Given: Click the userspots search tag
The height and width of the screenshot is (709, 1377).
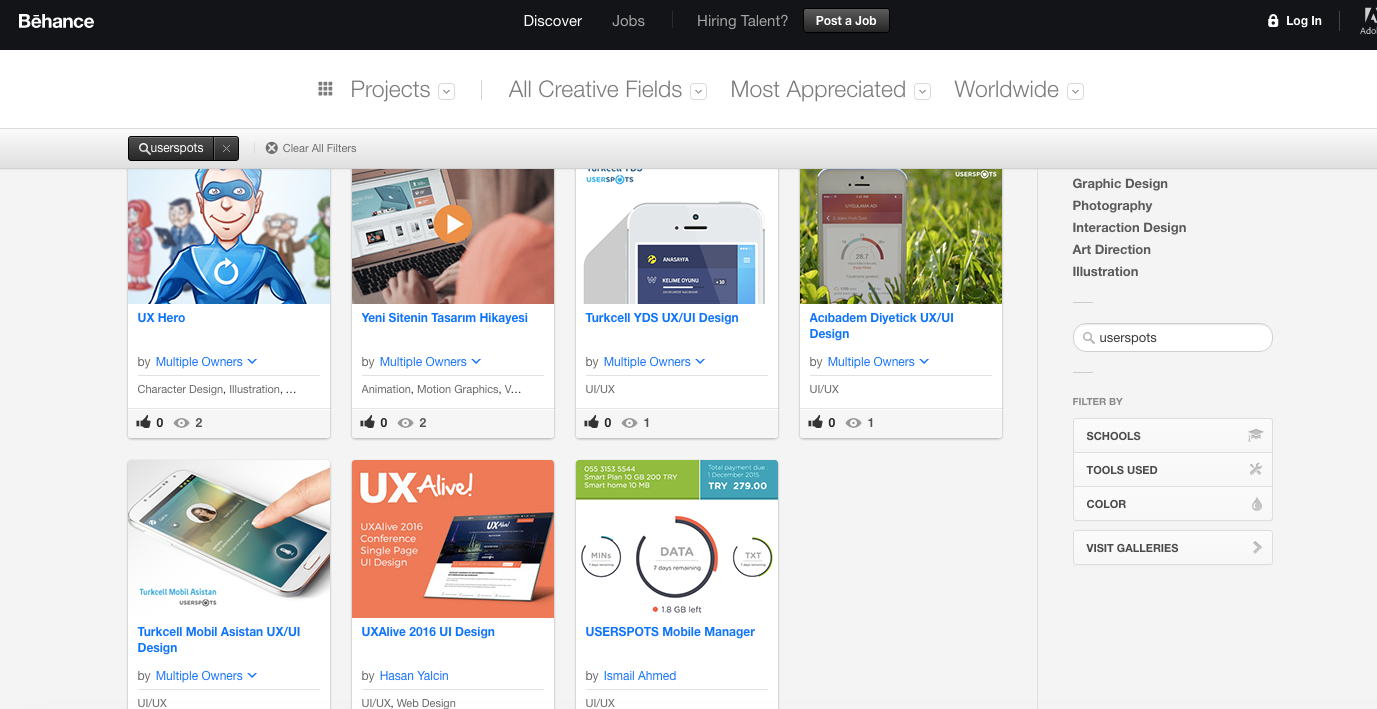Looking at the screenshot, I should 171,148.
